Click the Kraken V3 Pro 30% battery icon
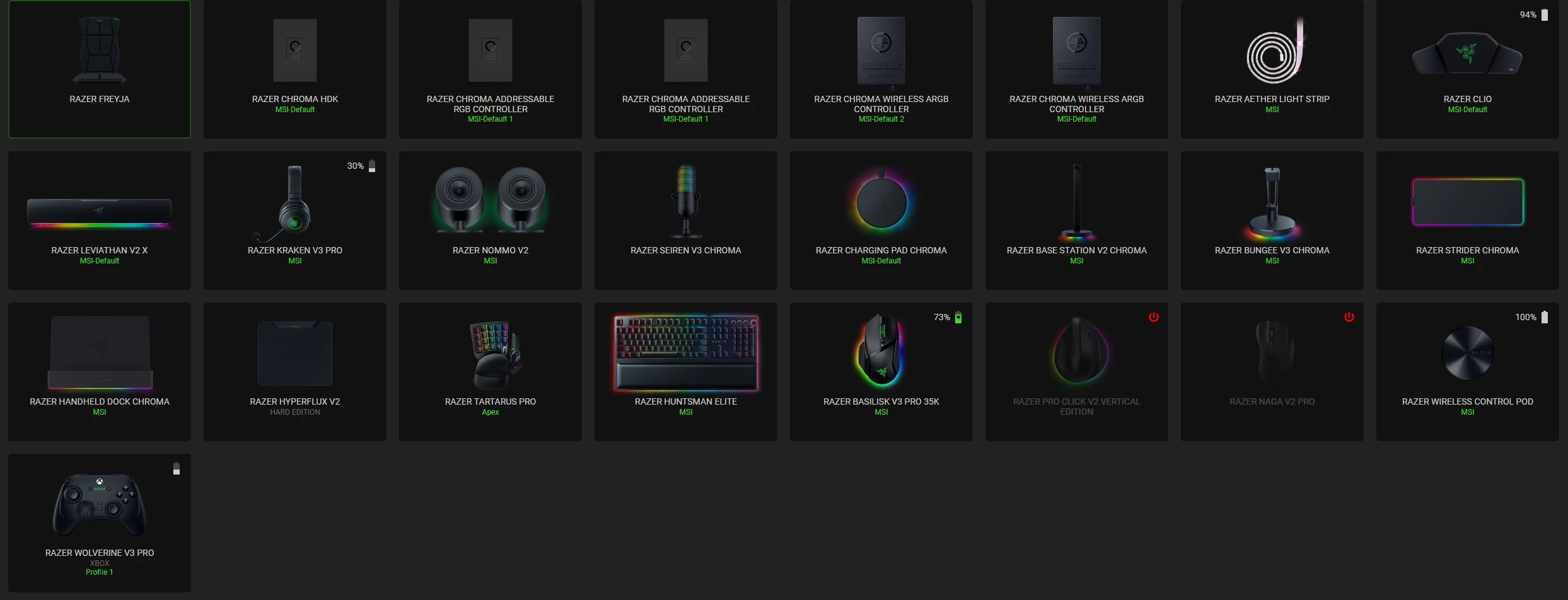The width and height of the screenshot is (1568, 600). pyautogui.click(x=372, y=166)
